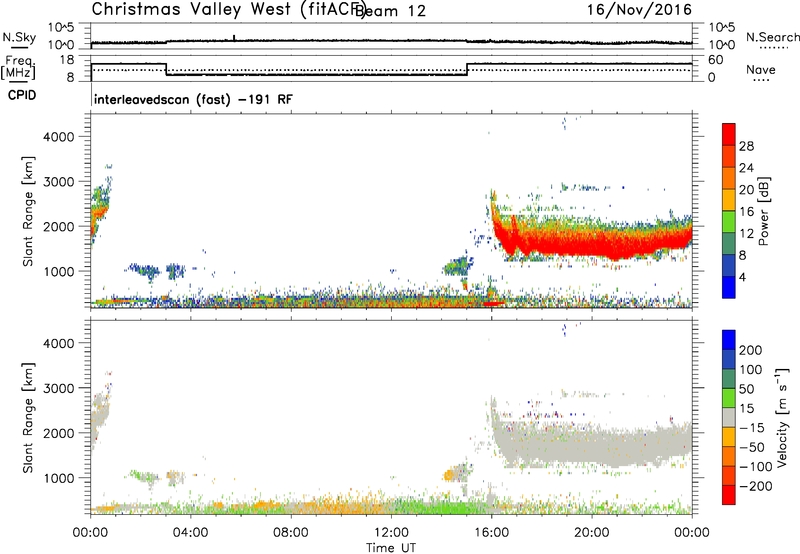Click the 'Slant Range [km]' label of power panel
The width and height of the screenshot is (800, 554).
coord(28,211)
